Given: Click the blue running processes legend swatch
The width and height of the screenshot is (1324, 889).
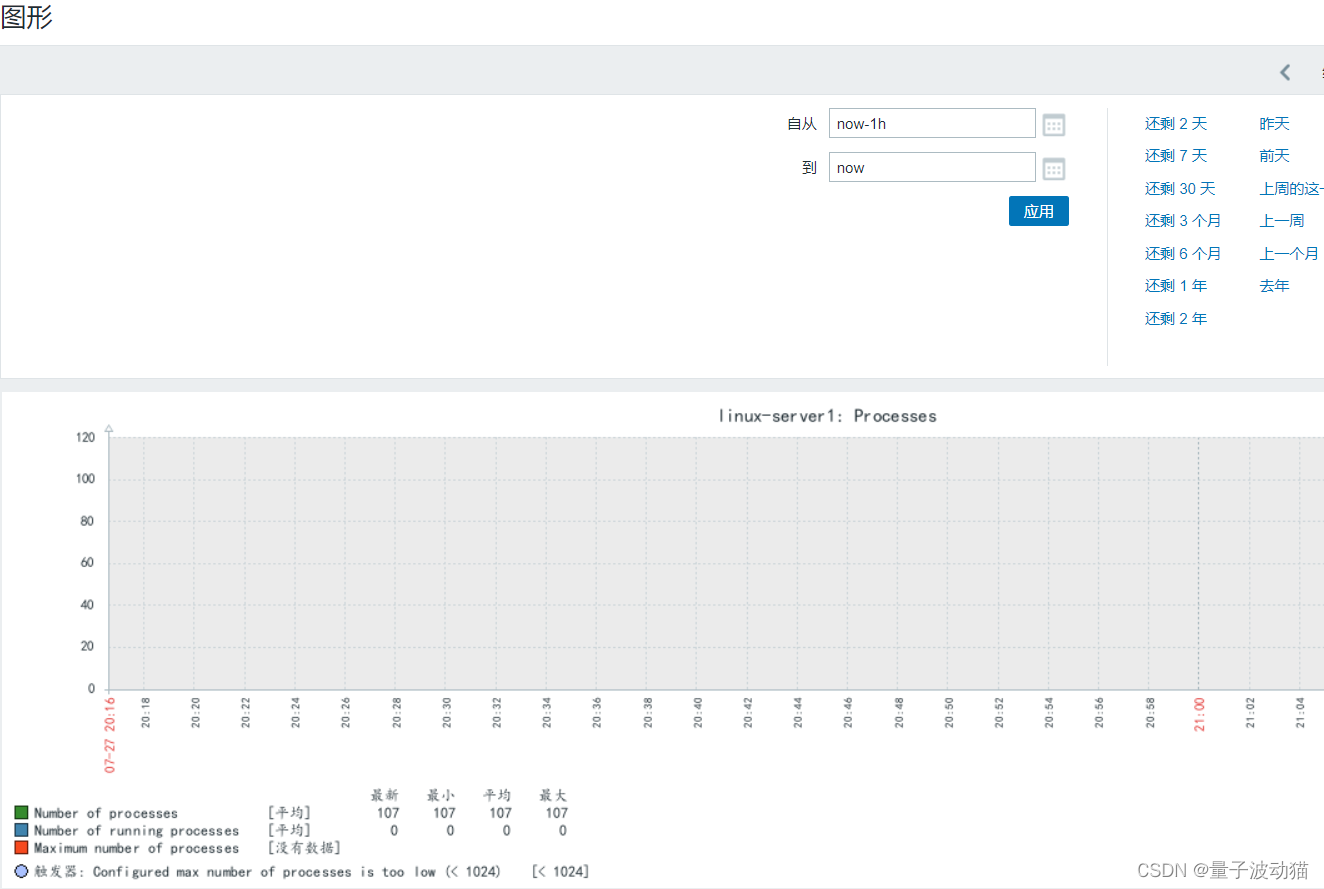Looking at the screenshot, I should tap(21, 830).
